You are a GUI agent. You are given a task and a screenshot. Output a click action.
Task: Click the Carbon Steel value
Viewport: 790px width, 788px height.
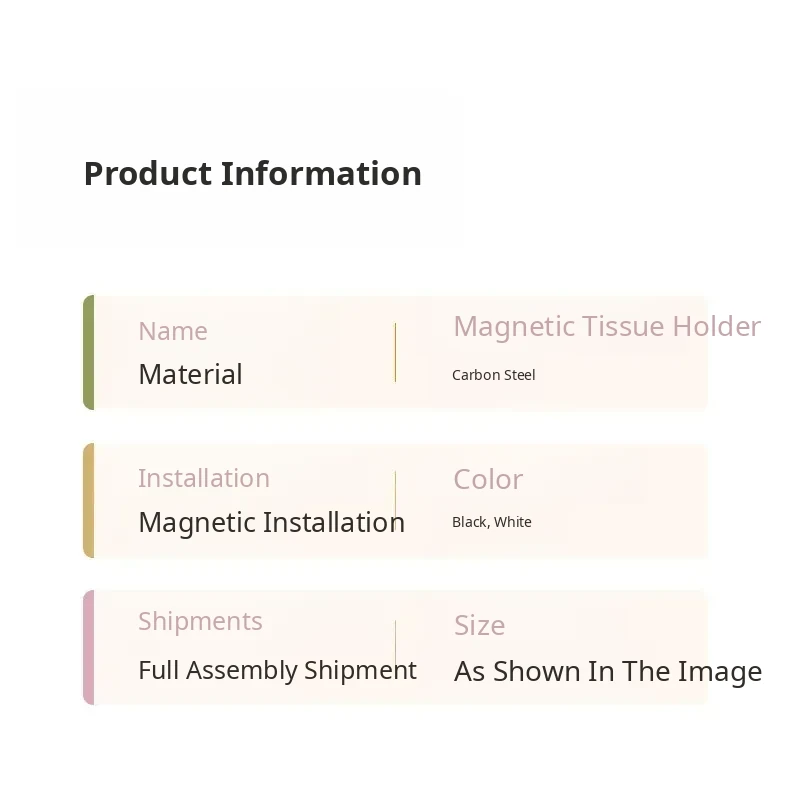point(493,375)
